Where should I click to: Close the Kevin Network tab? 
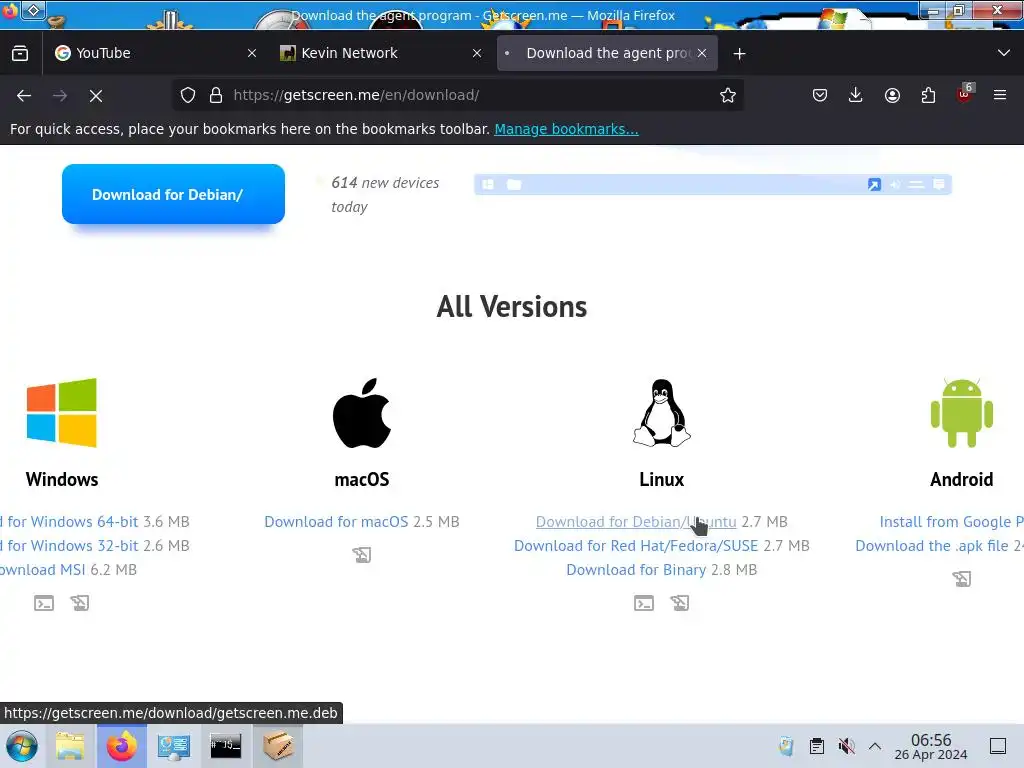(x=477, y=54)
